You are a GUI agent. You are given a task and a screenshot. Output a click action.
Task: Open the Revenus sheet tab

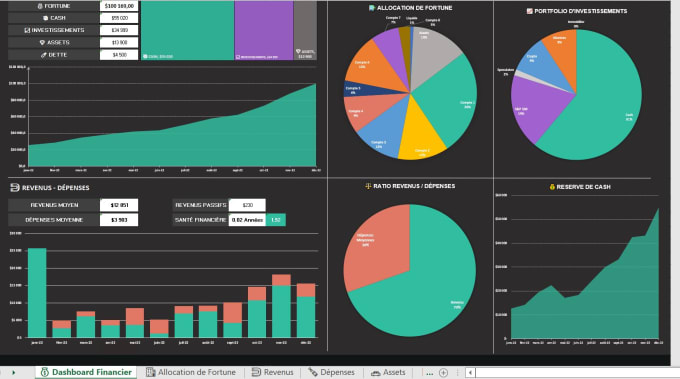tap(273, 372)
